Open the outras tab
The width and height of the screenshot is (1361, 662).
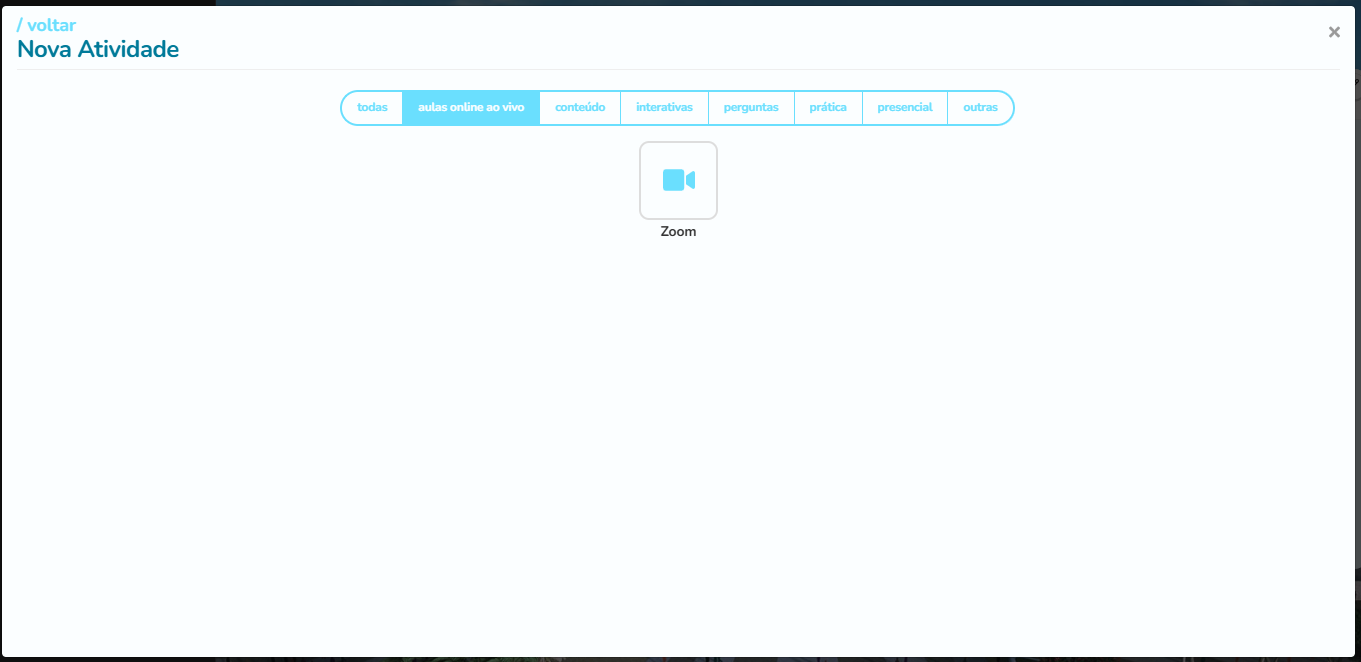point(980,108)
